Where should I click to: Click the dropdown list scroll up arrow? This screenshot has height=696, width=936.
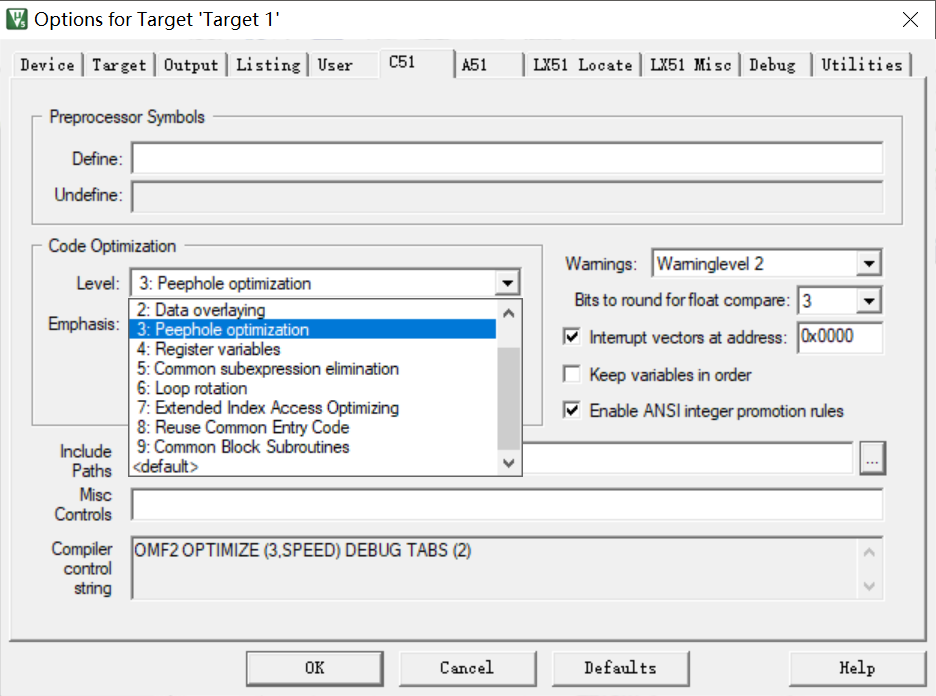click(509, 313)
